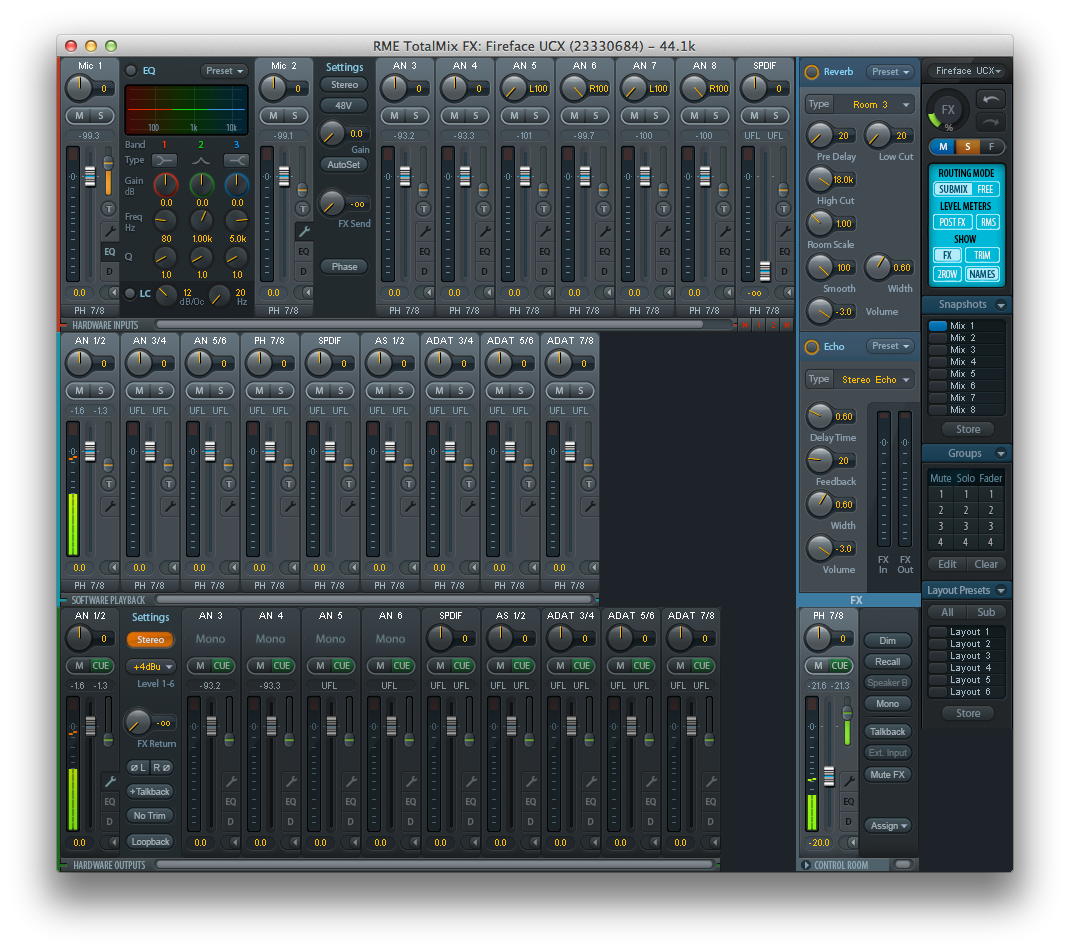Image resolution: width=1070 pixels, height=951 pixels.
Task: Open the Fireface UCX device dropdown
Action: 968,71
